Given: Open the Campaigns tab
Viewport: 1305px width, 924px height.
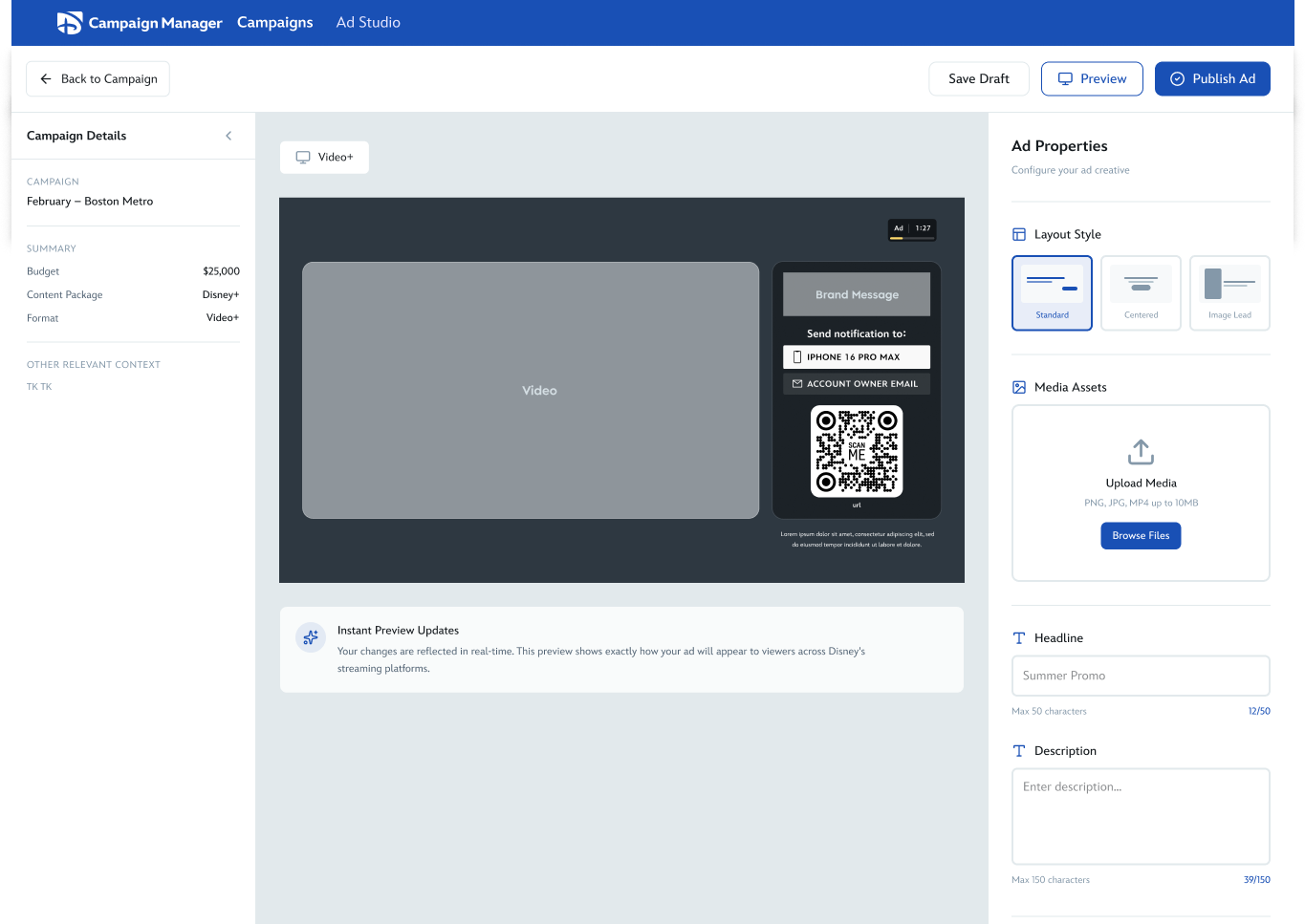Looking at the screenshot, I should point(275,23).
